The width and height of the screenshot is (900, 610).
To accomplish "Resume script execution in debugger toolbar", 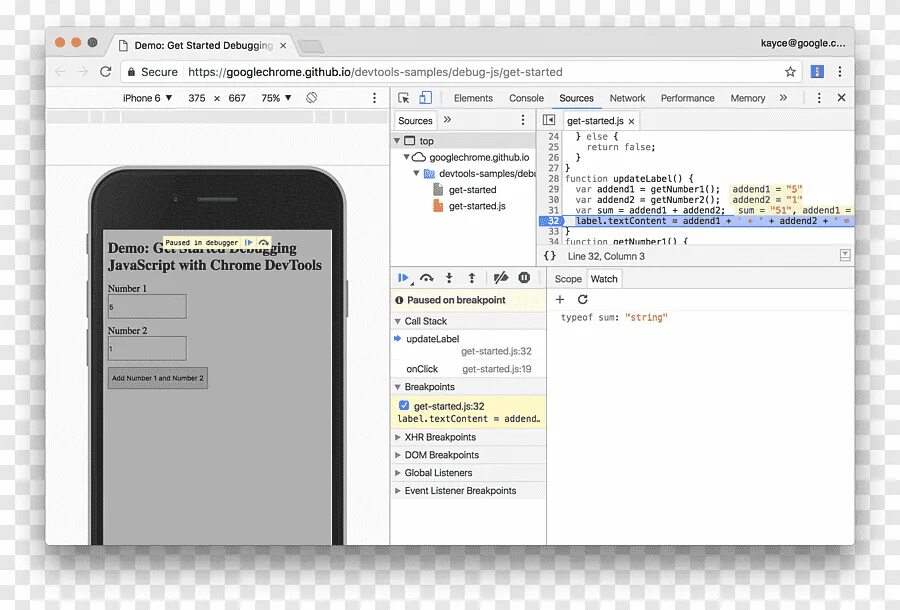I will click(x=403, y=278).
